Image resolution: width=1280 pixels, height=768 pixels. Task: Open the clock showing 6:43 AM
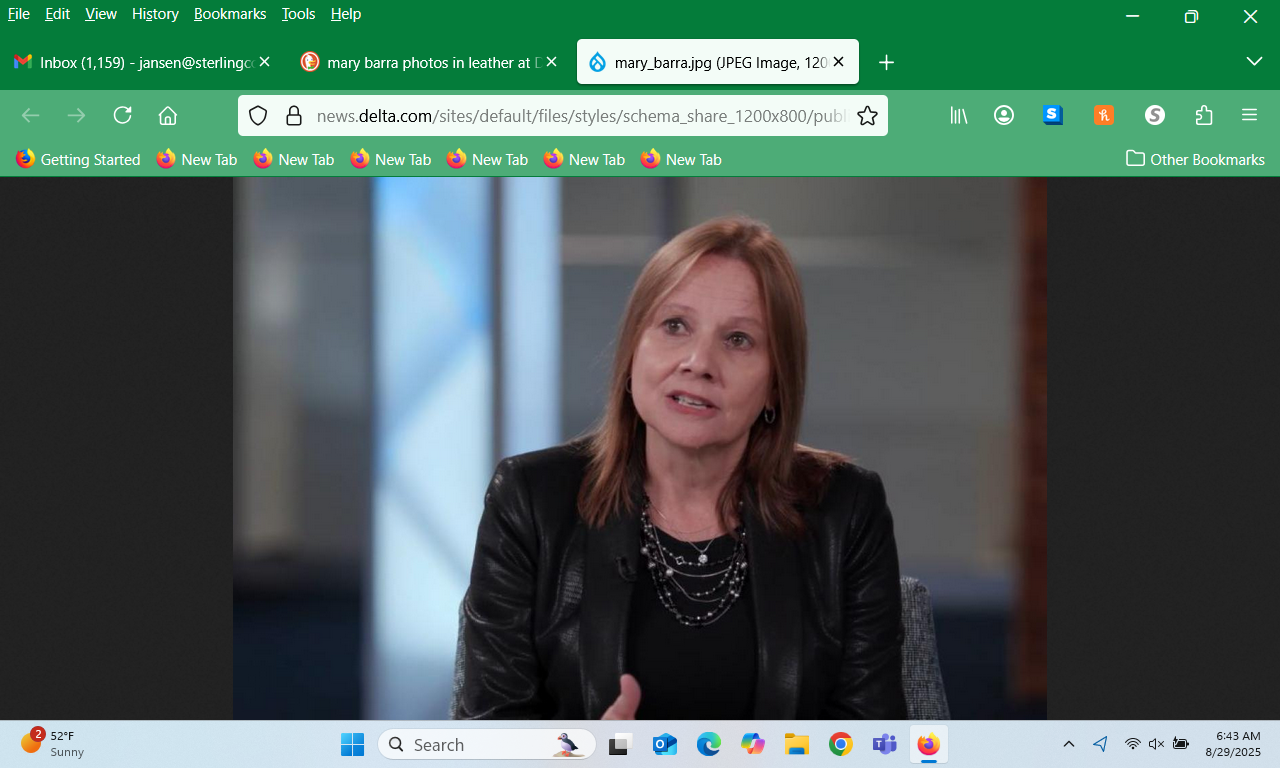pyautogui.click(x=1233, y=743)
